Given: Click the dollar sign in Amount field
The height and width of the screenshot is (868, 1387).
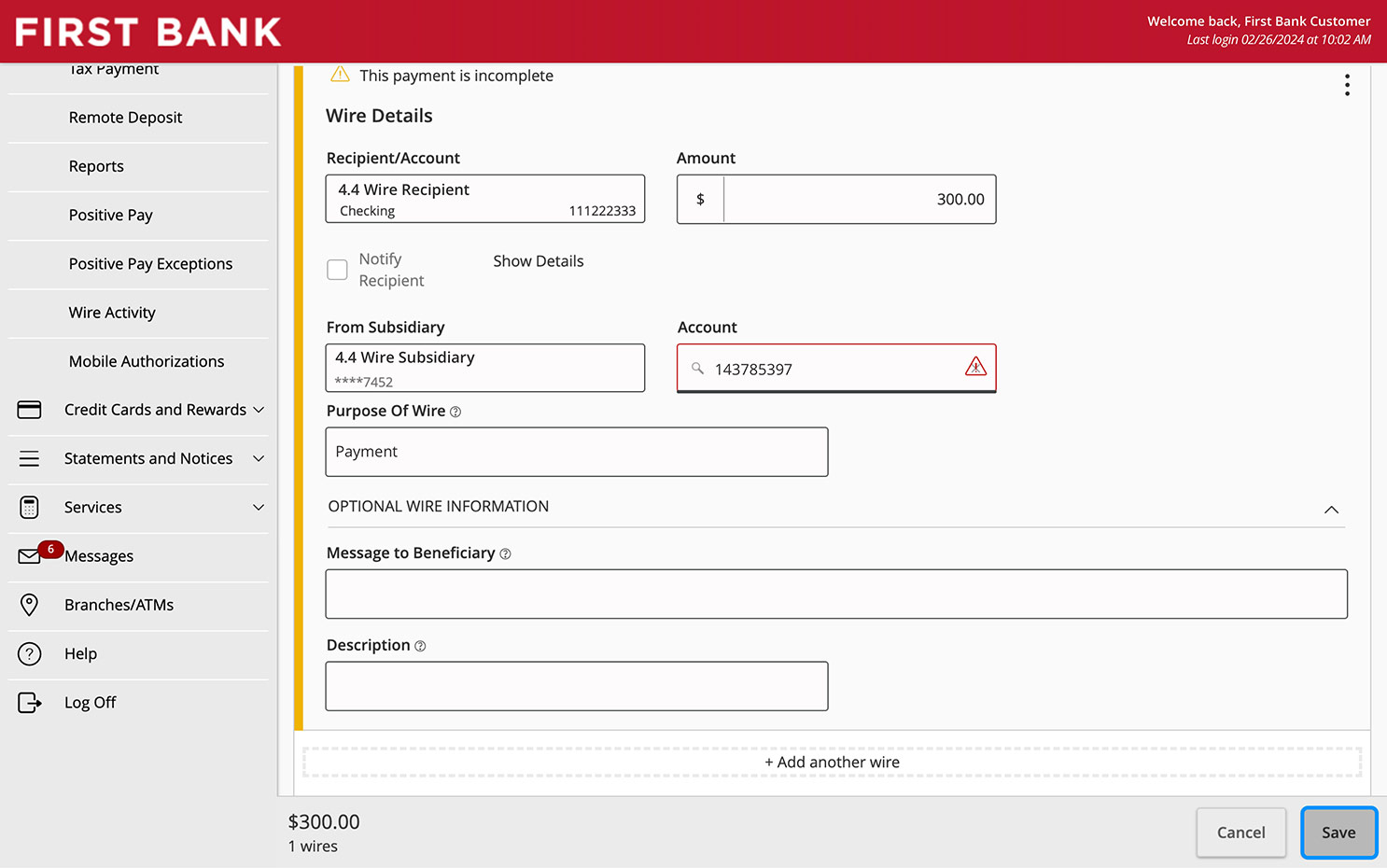Looking at the screenshot, I should pos(700,199).
